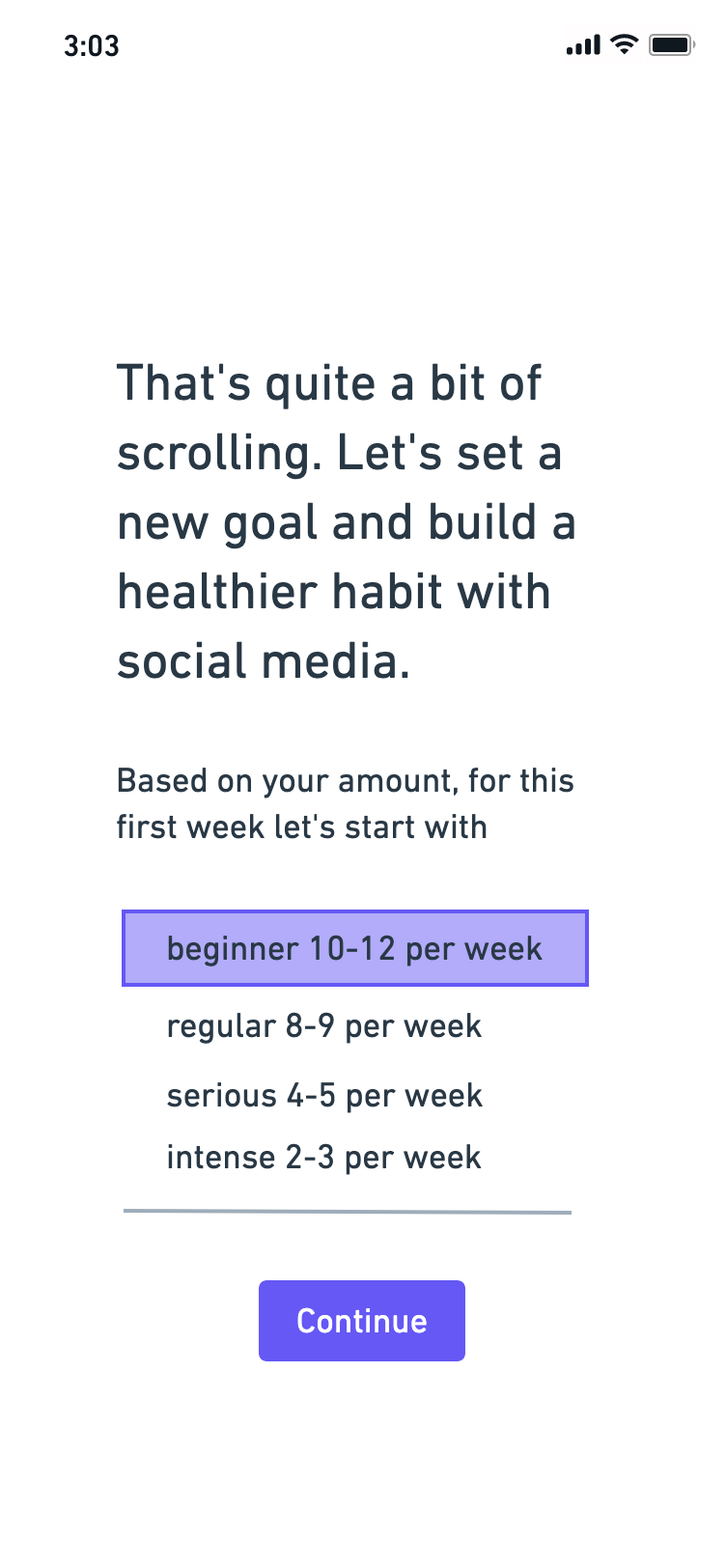Pick the serious 4-5 per week option

tap(324, 1096)
